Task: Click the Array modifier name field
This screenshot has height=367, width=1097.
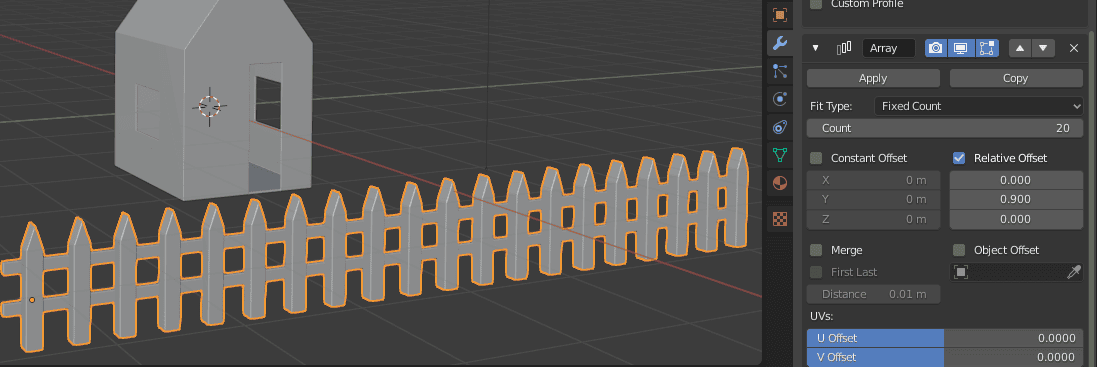Action: (x=889, y=48)
